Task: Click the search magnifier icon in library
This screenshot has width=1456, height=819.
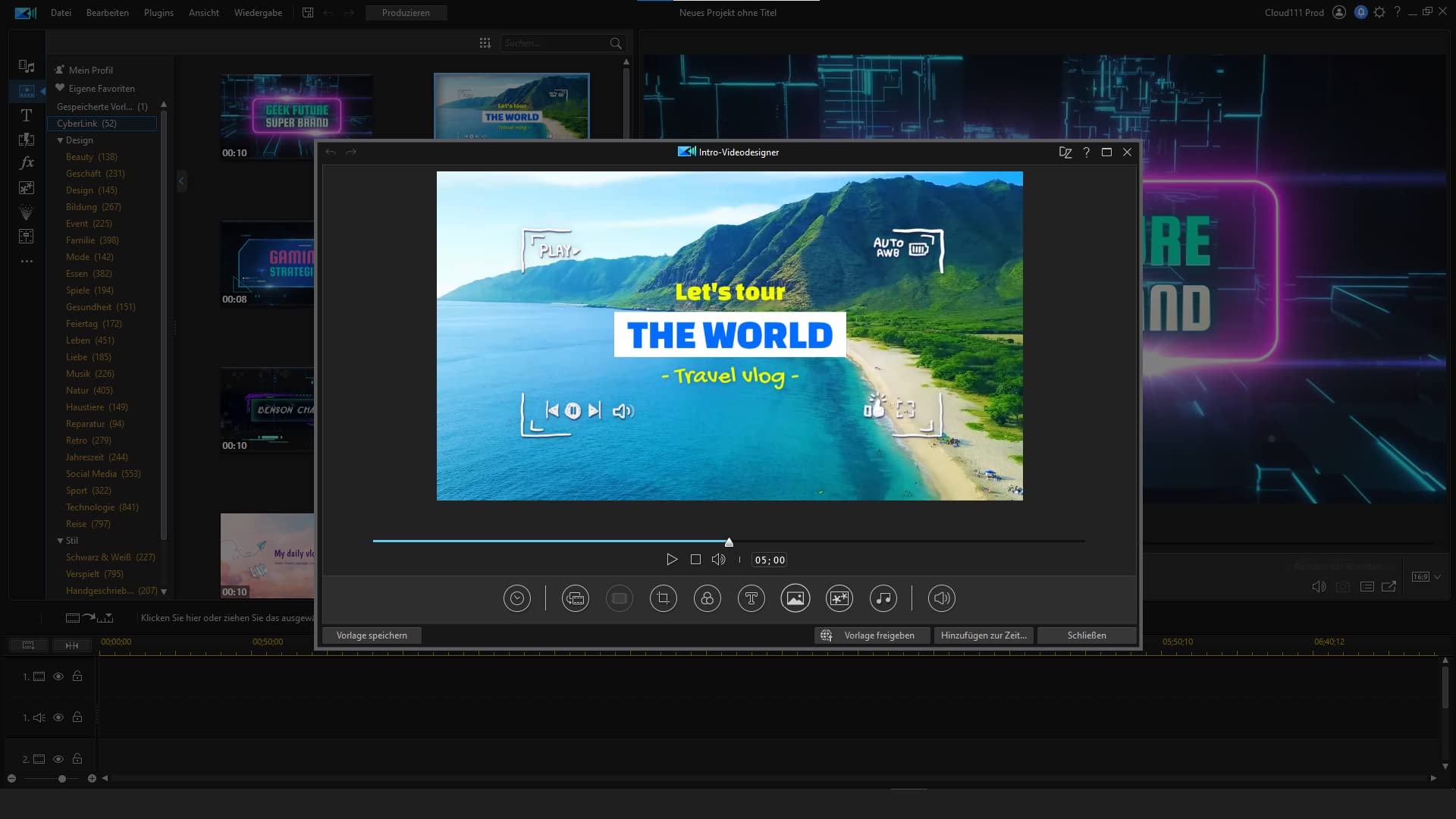Action: 616,44
